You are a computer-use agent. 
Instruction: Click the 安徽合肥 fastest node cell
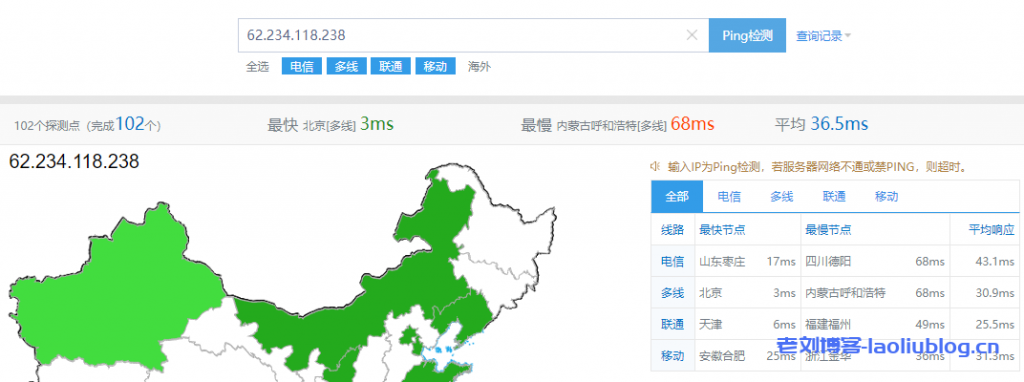pos(722,356)
